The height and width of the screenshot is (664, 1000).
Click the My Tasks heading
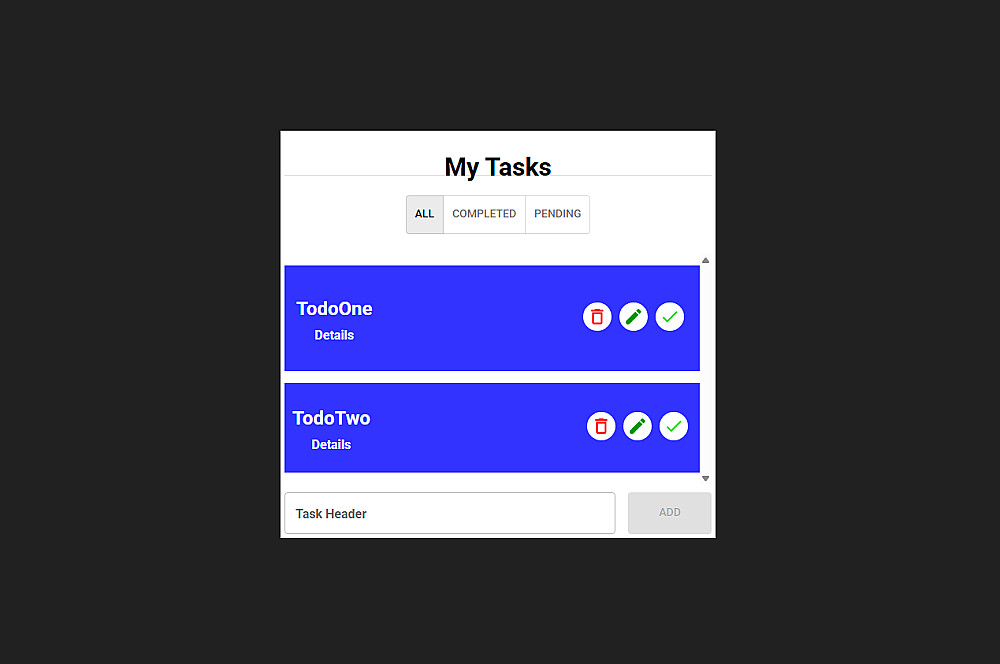498,167
